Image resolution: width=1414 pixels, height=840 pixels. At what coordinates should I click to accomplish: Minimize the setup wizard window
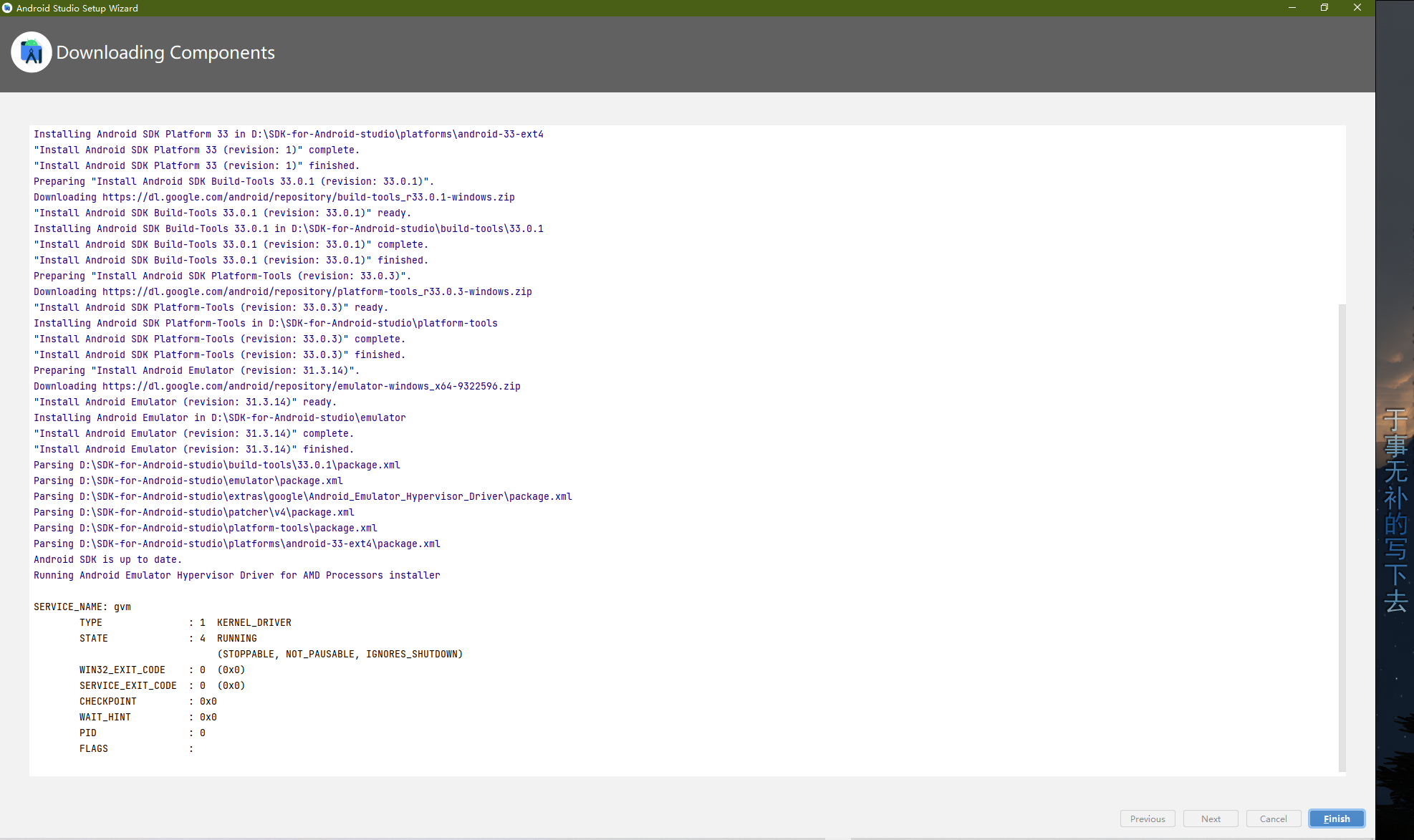click(x=1292, y=8)
